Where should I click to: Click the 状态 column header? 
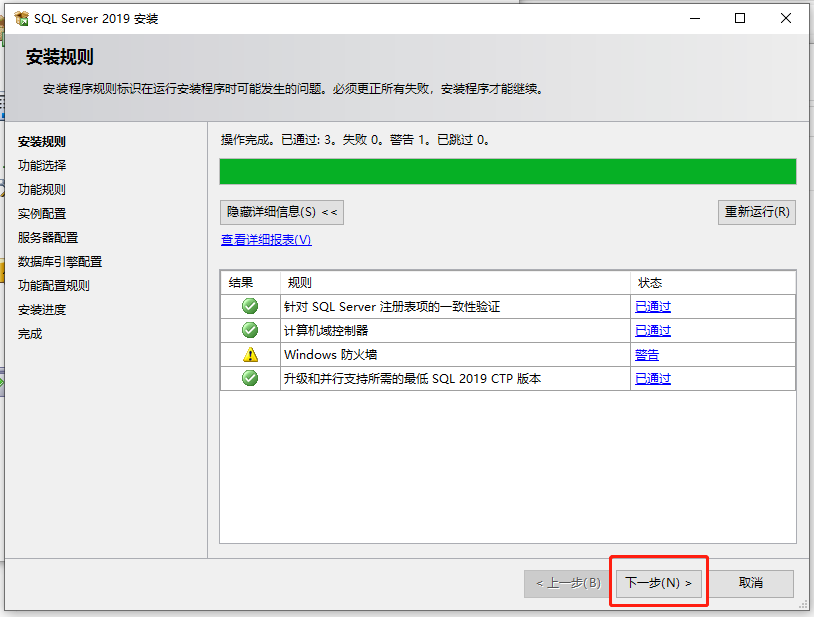[713, 283]
